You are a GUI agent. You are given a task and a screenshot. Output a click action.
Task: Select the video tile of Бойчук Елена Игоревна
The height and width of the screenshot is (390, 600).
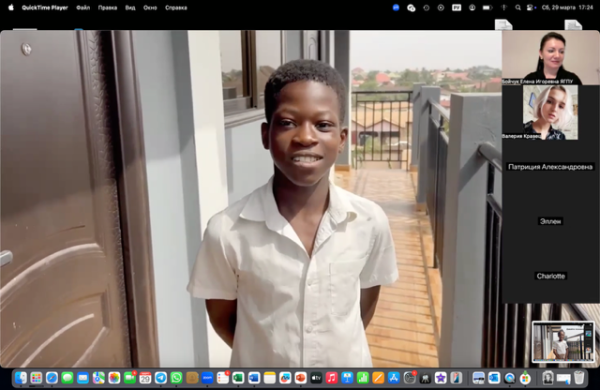point(550,57)
